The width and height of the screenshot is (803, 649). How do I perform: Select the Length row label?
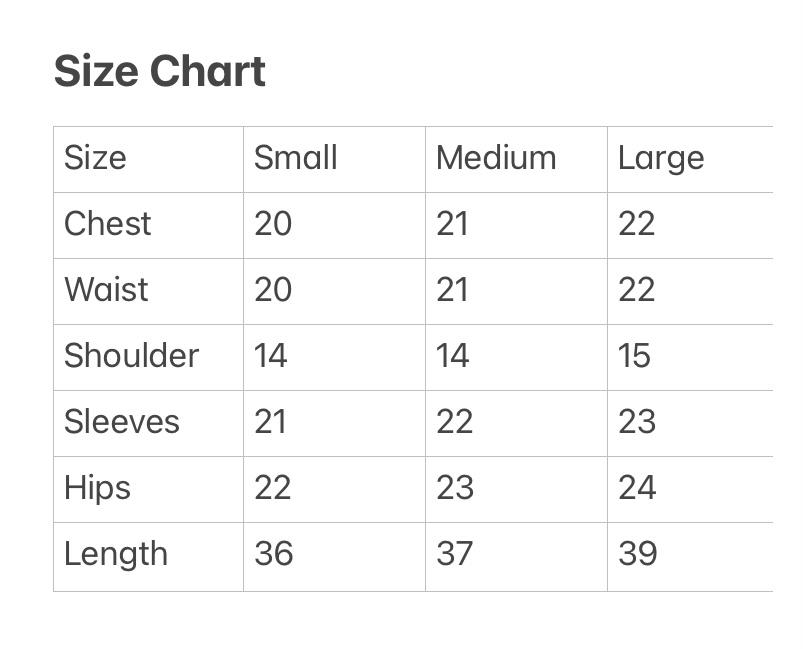point(115,554)
